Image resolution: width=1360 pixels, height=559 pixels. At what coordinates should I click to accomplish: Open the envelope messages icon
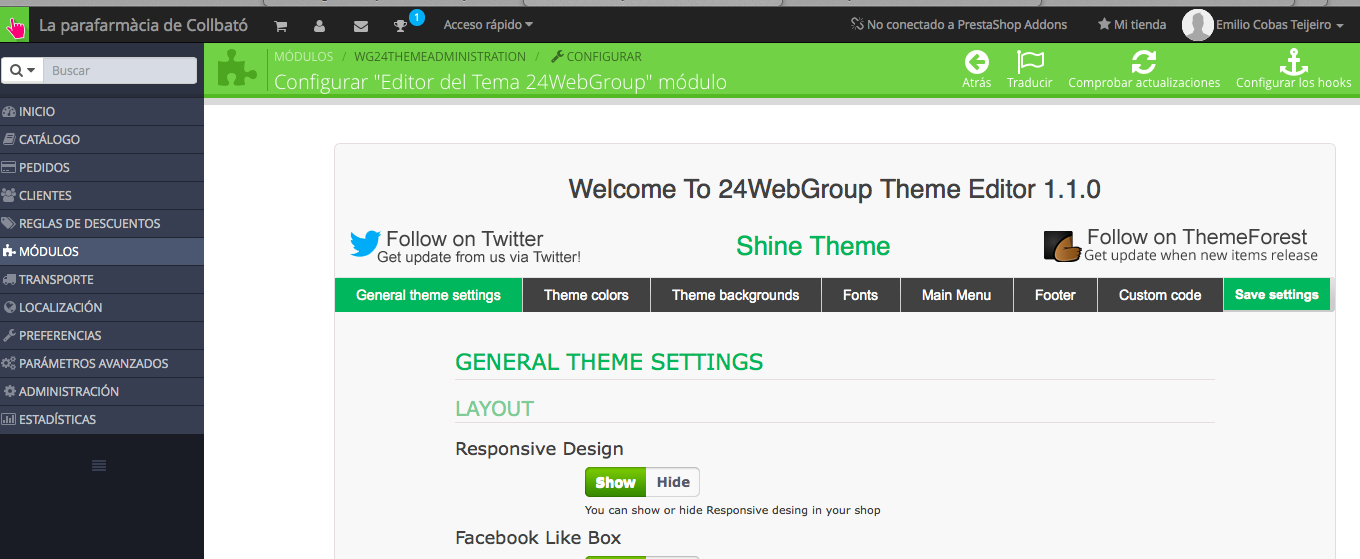click(361, 25)
